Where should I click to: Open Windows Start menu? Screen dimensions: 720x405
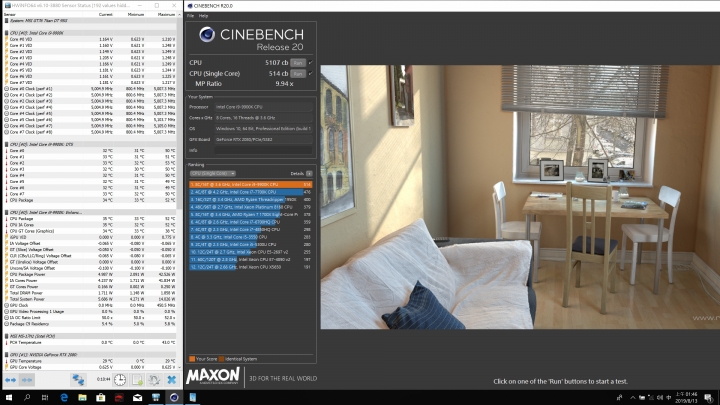(x=8, y=397)
